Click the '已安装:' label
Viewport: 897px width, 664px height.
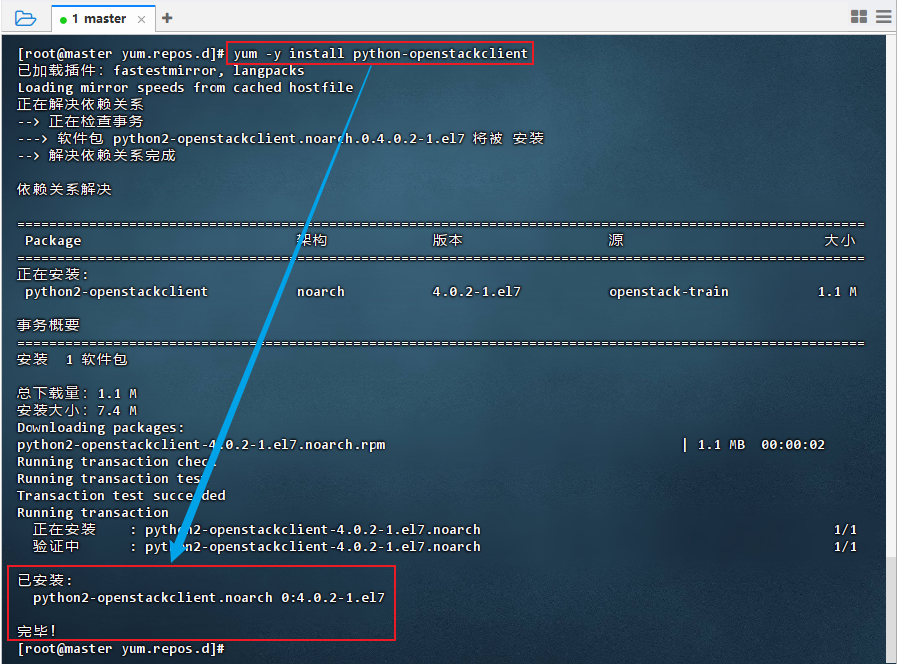tap(45, 580)
